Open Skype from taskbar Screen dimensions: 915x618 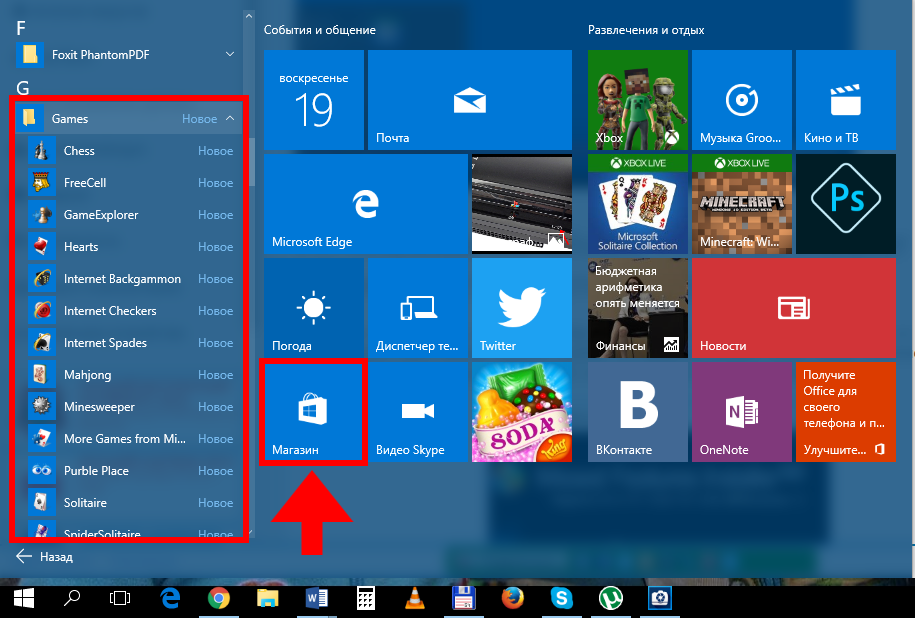pyautogui.click(x=561, y=599)
